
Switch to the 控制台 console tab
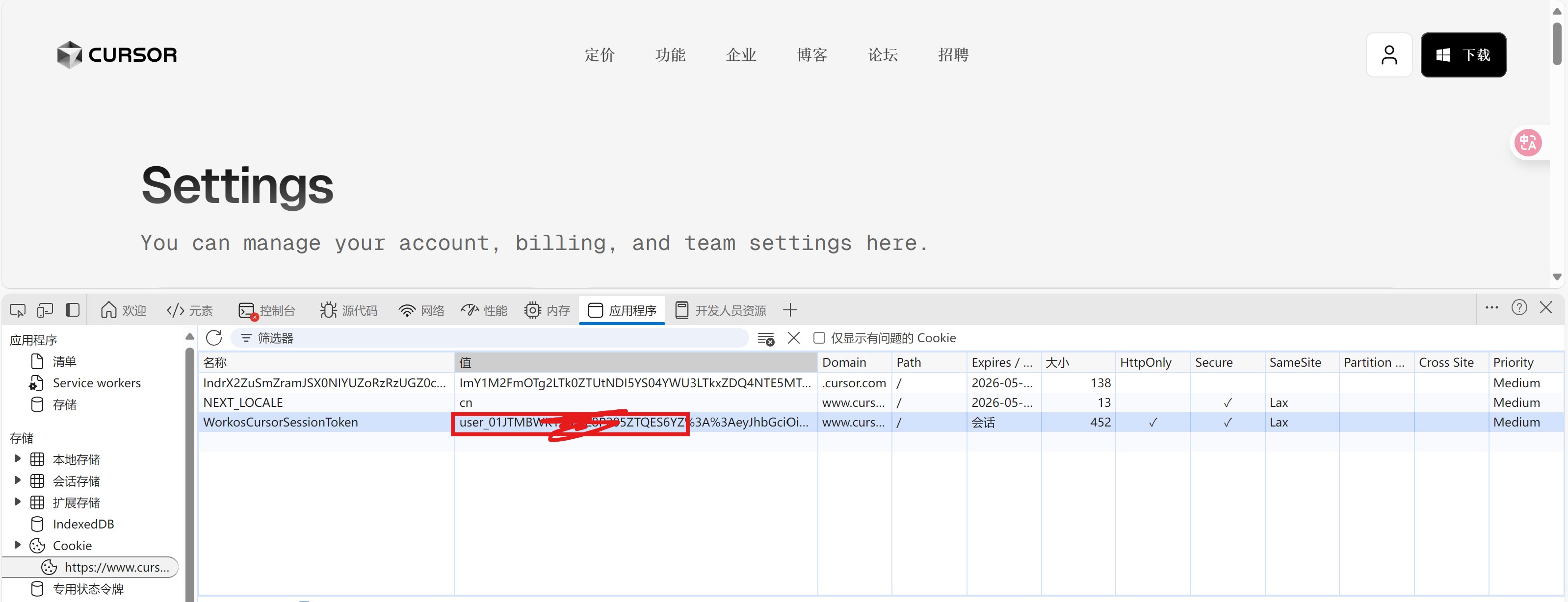(267, 311)
